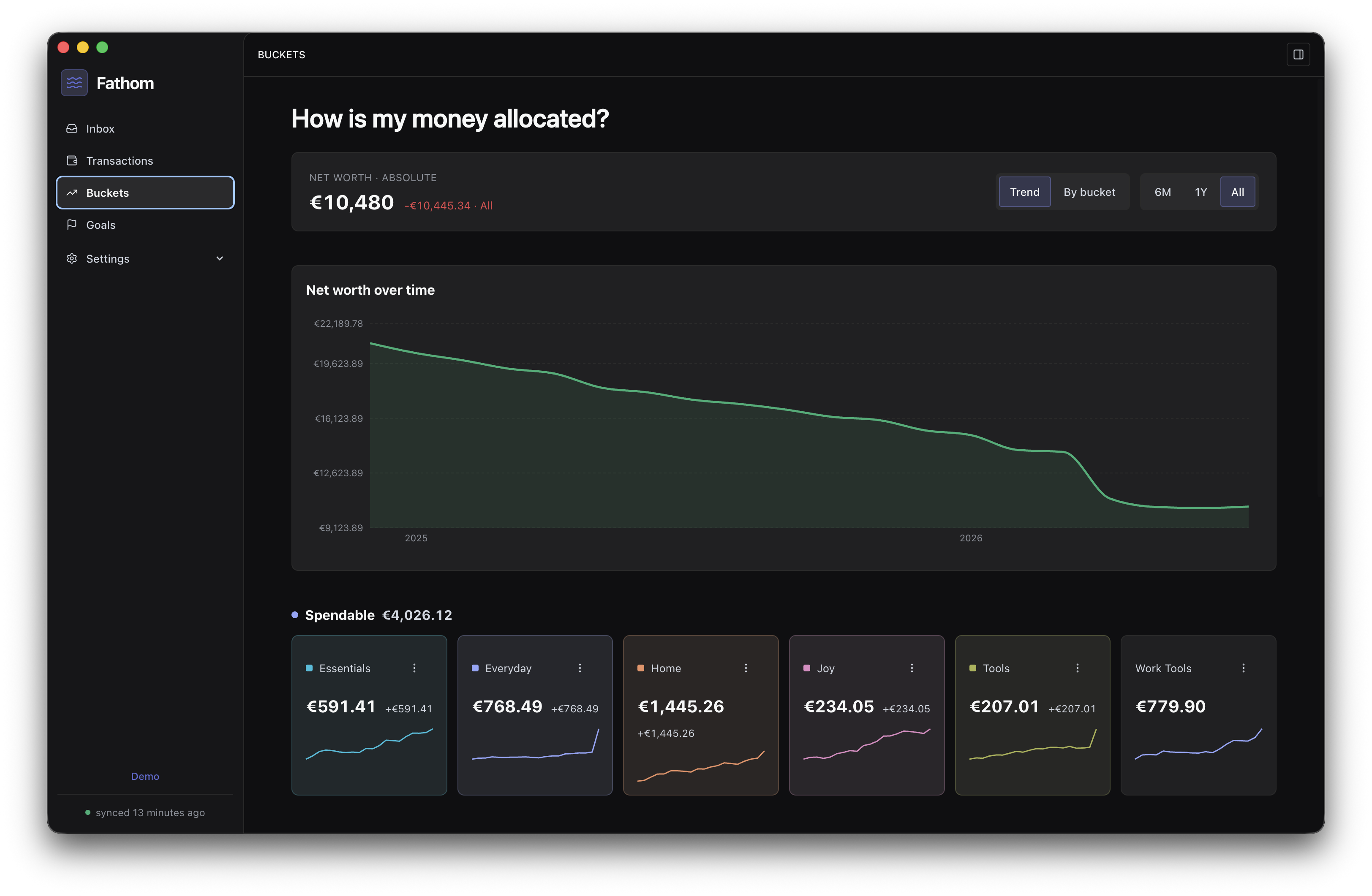Image resolution: width=1372 pixels, height=896 pixels.
Task: Click the Net worth over time title
Action: click(370, 290)
